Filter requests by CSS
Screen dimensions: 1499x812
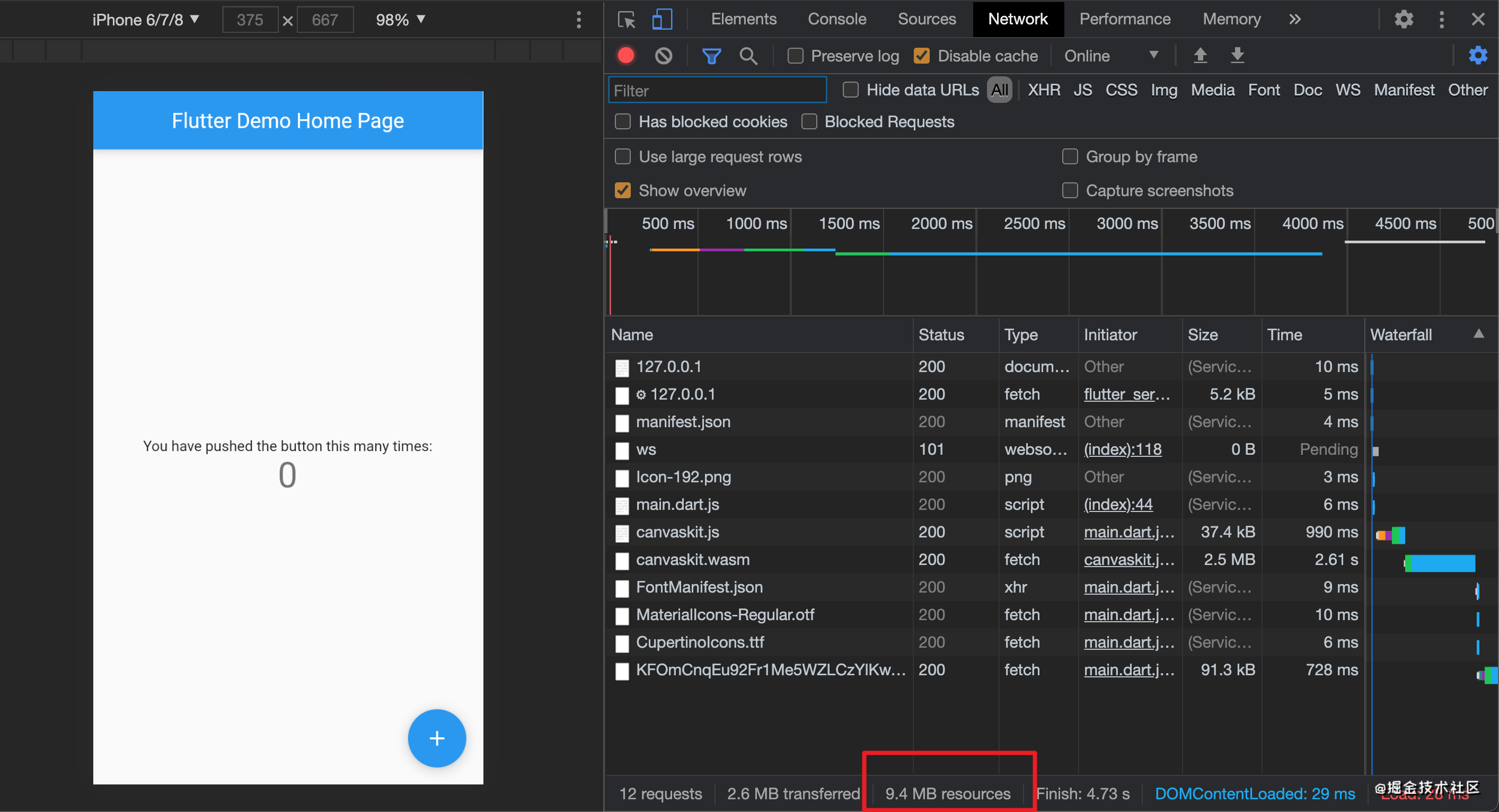pyautogui.click(x=1121, y=90)
